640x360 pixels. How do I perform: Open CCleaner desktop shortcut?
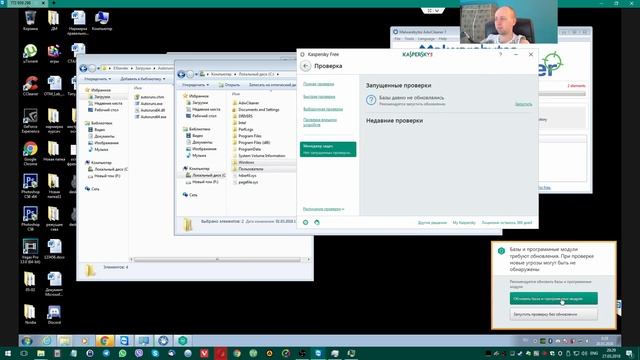pos(30,86)
